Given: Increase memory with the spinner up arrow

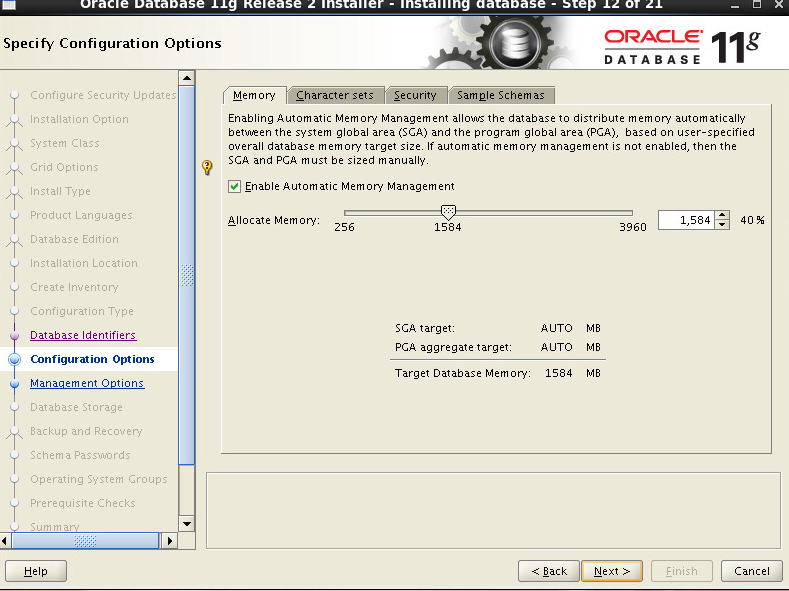Looking at the screenshot, I should 722,215.
